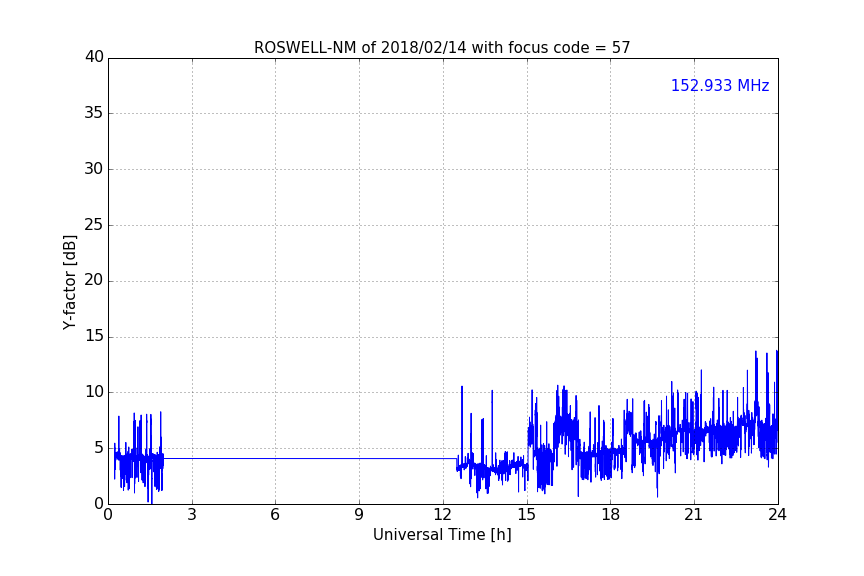Click the y-axis tick label '20'

tap(94, 281)
